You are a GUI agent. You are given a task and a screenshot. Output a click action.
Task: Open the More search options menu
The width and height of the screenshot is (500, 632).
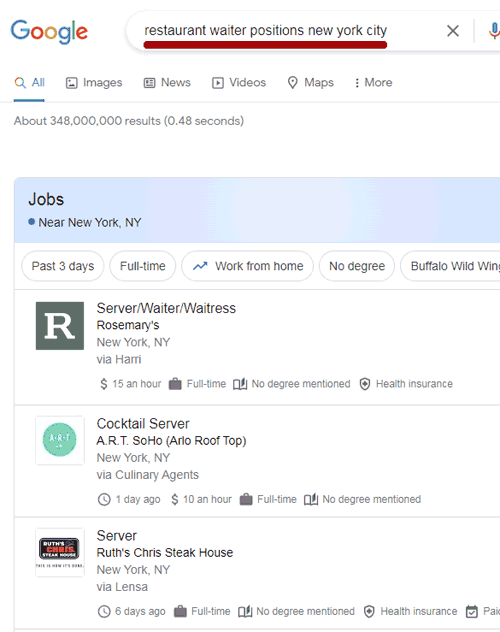373,83
